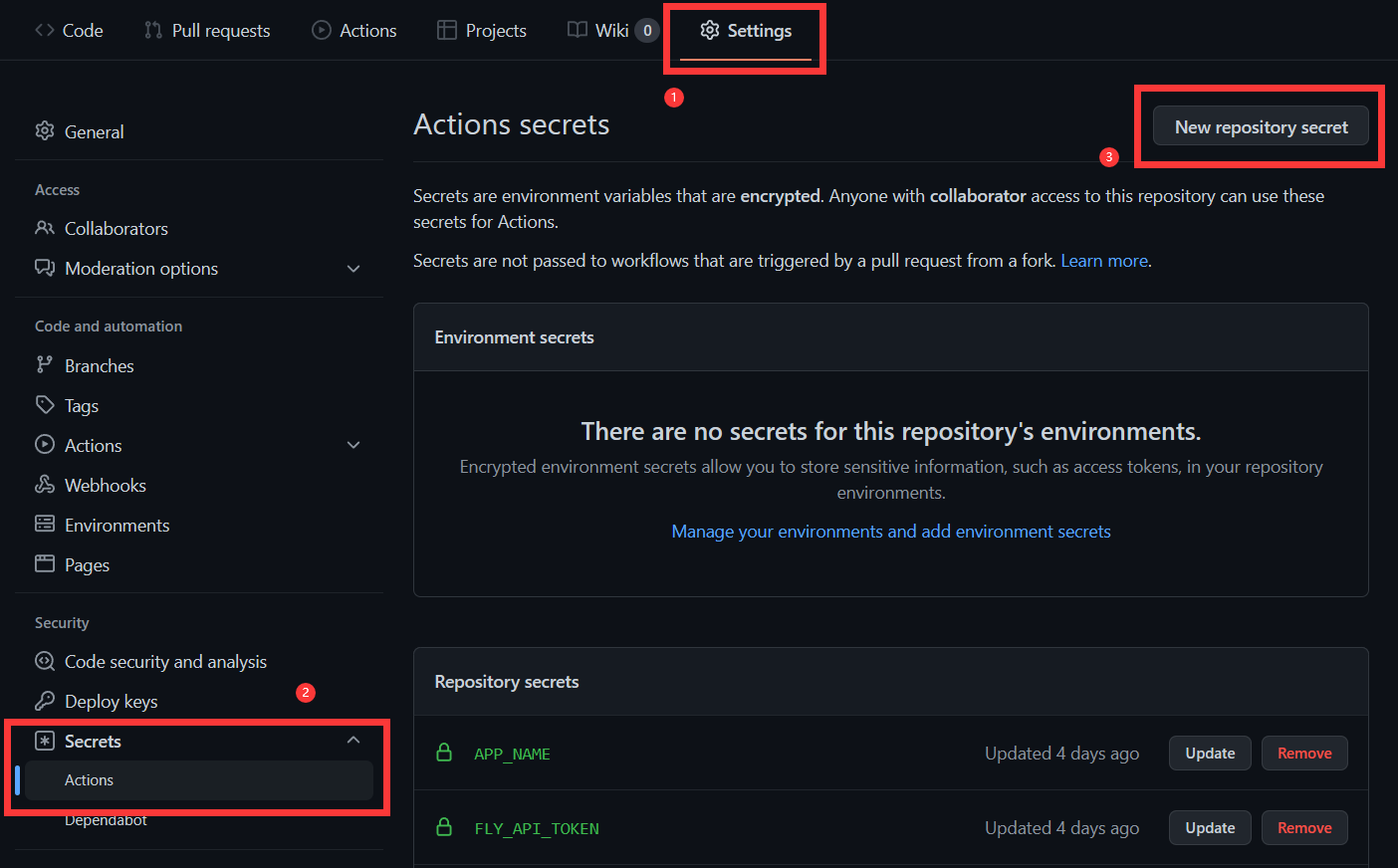This screenshot has width=1398, height=868.
Task: Click the New repository secret button
Action: point(1261,126)
